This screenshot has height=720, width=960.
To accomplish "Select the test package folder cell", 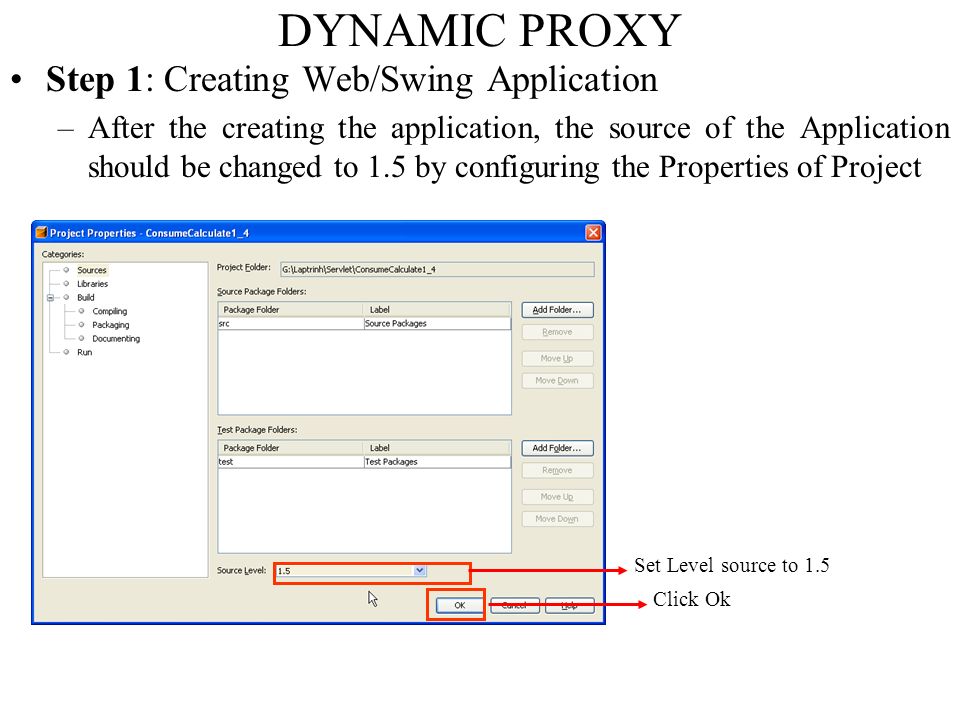I will 291,462.
